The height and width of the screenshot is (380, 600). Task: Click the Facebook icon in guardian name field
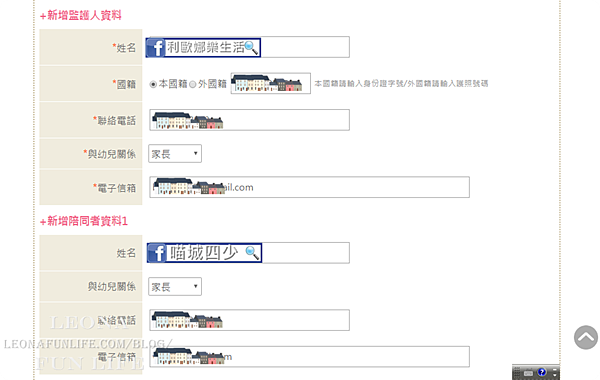pos(155,48)
